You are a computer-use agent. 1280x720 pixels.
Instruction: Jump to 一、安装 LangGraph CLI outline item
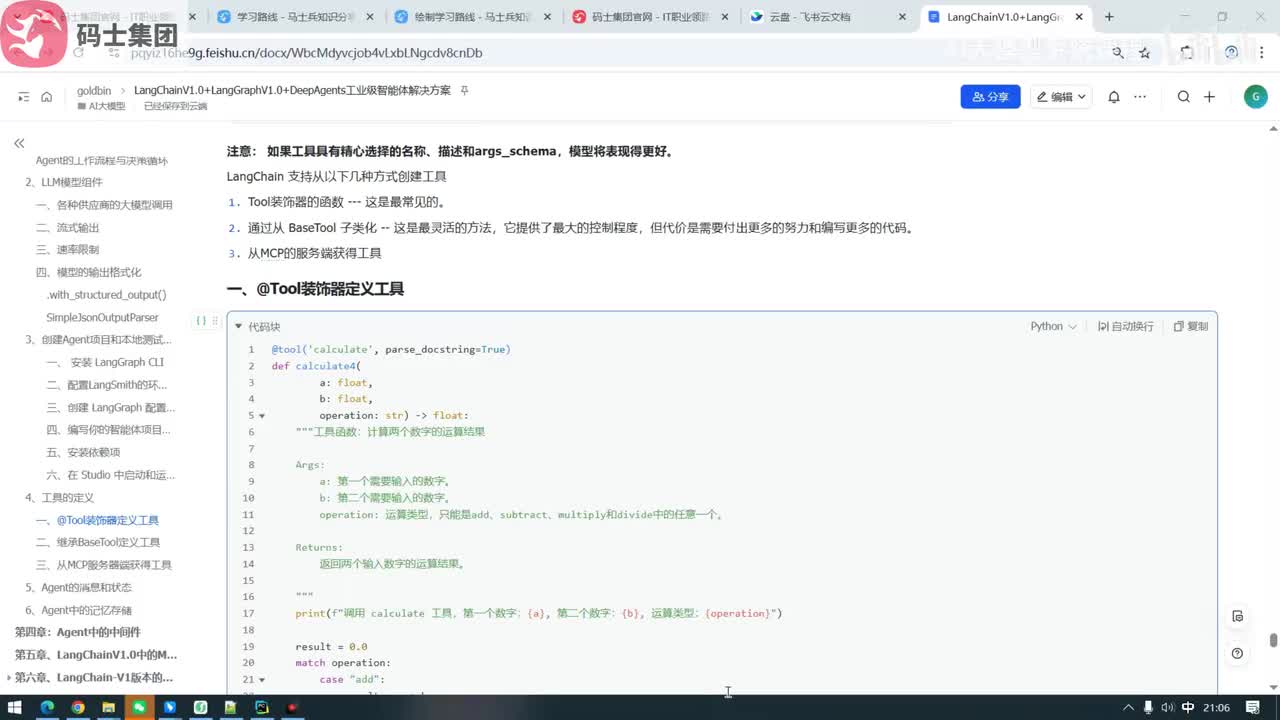105,362
